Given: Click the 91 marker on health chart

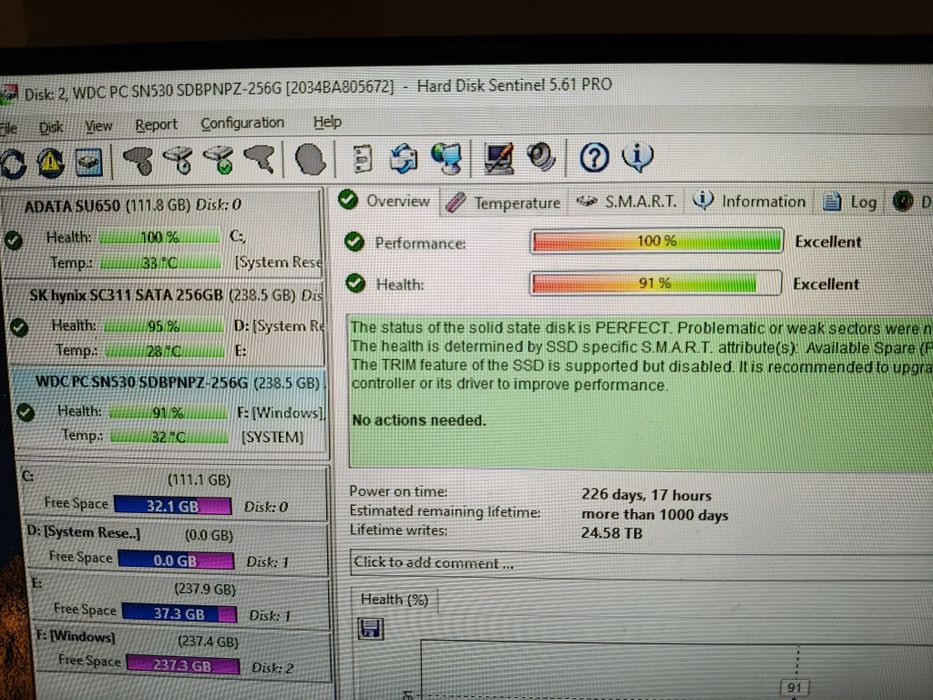Looking at the screenshot, I should click(794, 688).
